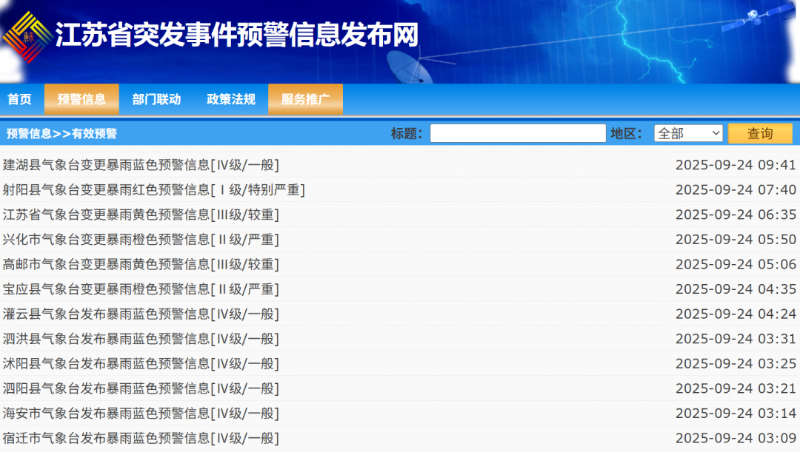Open 沭阳县 blue rainstorm warning link

[x=140, y=363]
